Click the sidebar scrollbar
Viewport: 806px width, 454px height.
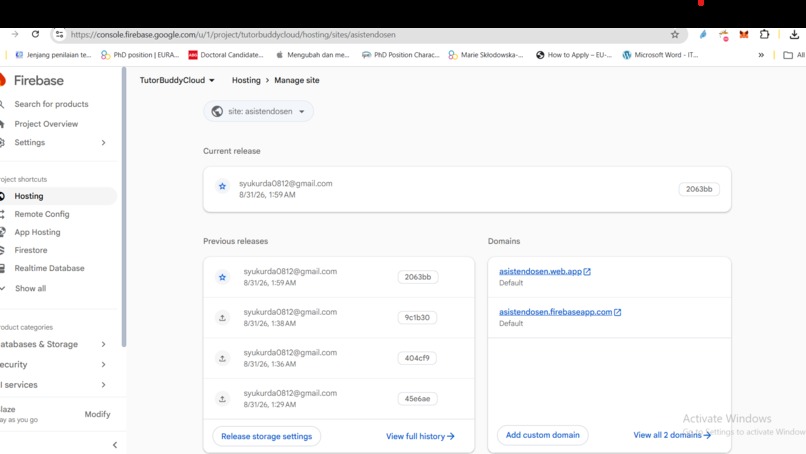tap(123, 207)
